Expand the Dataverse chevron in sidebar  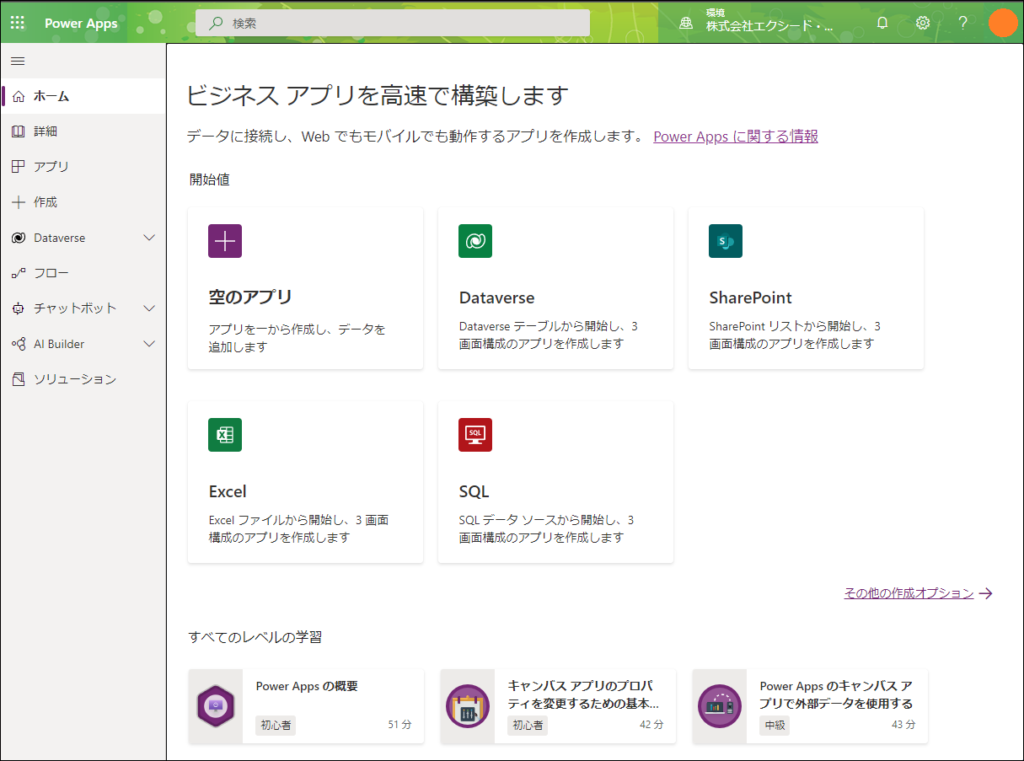[x=149, y=238]
